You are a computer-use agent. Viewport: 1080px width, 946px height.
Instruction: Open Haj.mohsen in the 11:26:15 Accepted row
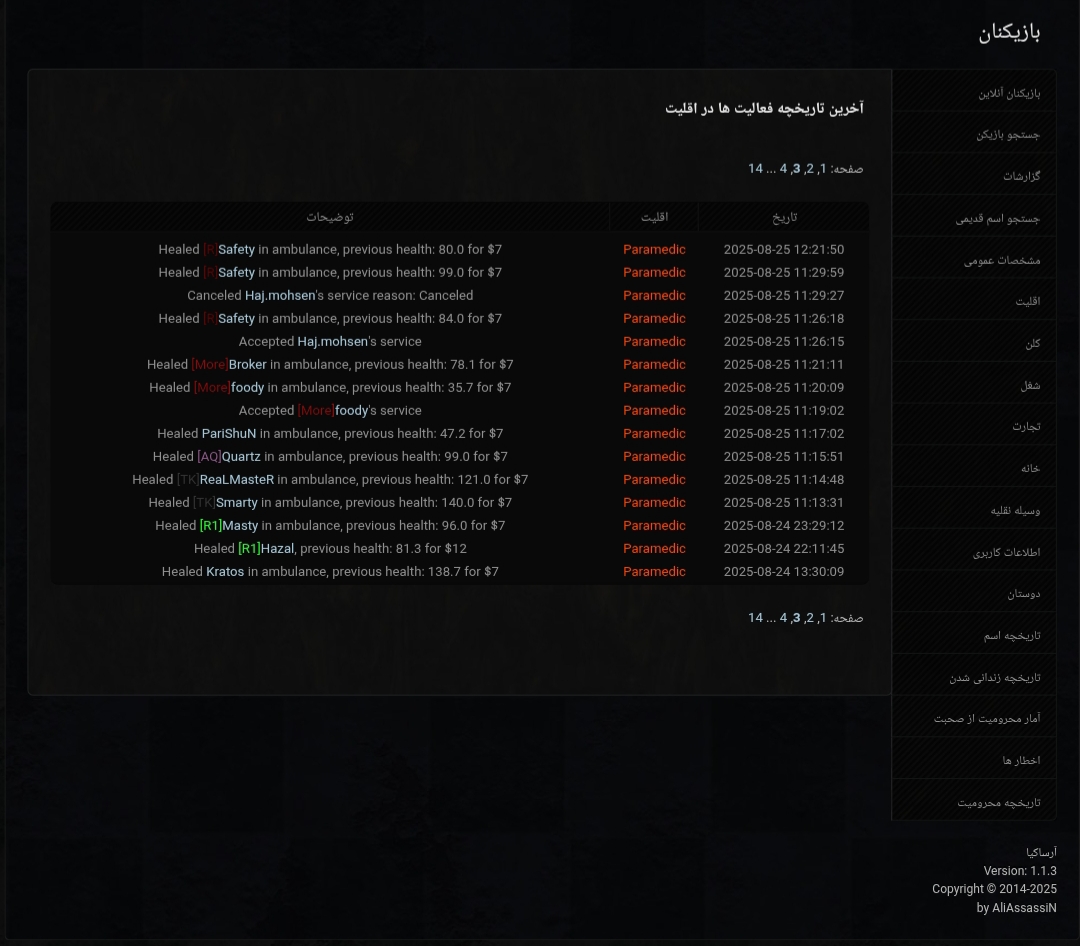(332, 342)
